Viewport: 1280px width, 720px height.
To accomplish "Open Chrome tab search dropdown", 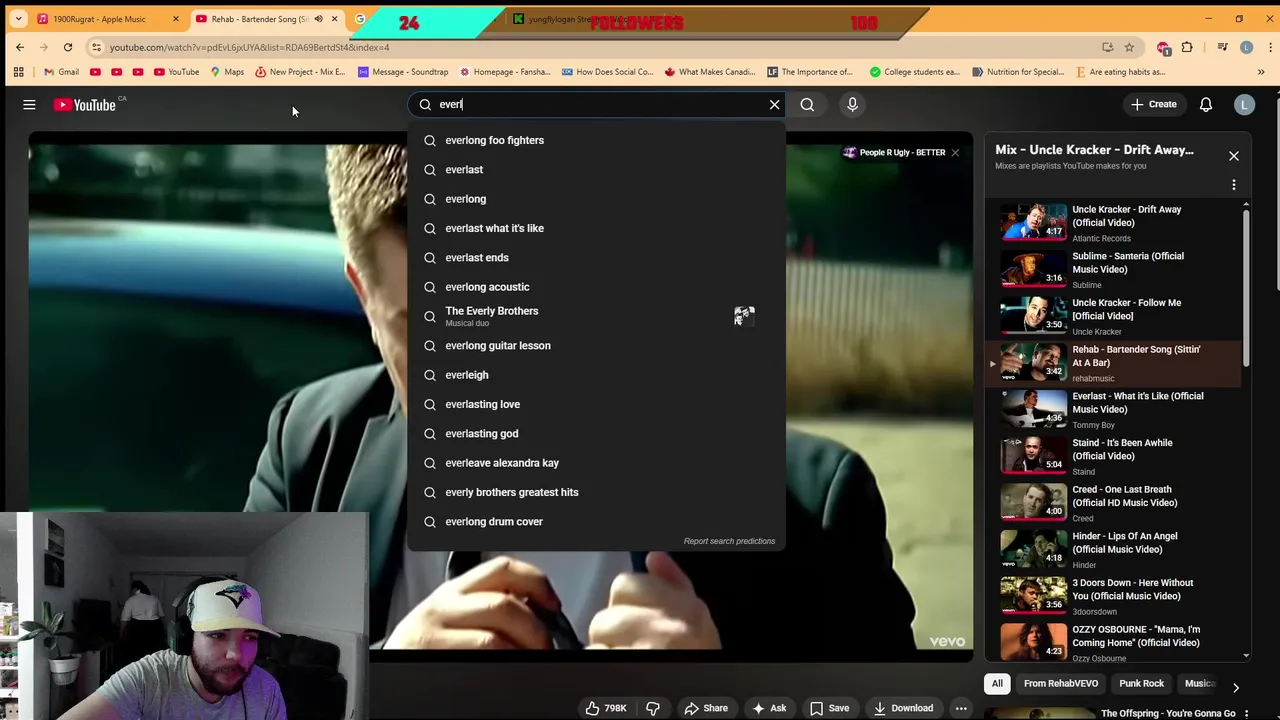I will point(18,19).
